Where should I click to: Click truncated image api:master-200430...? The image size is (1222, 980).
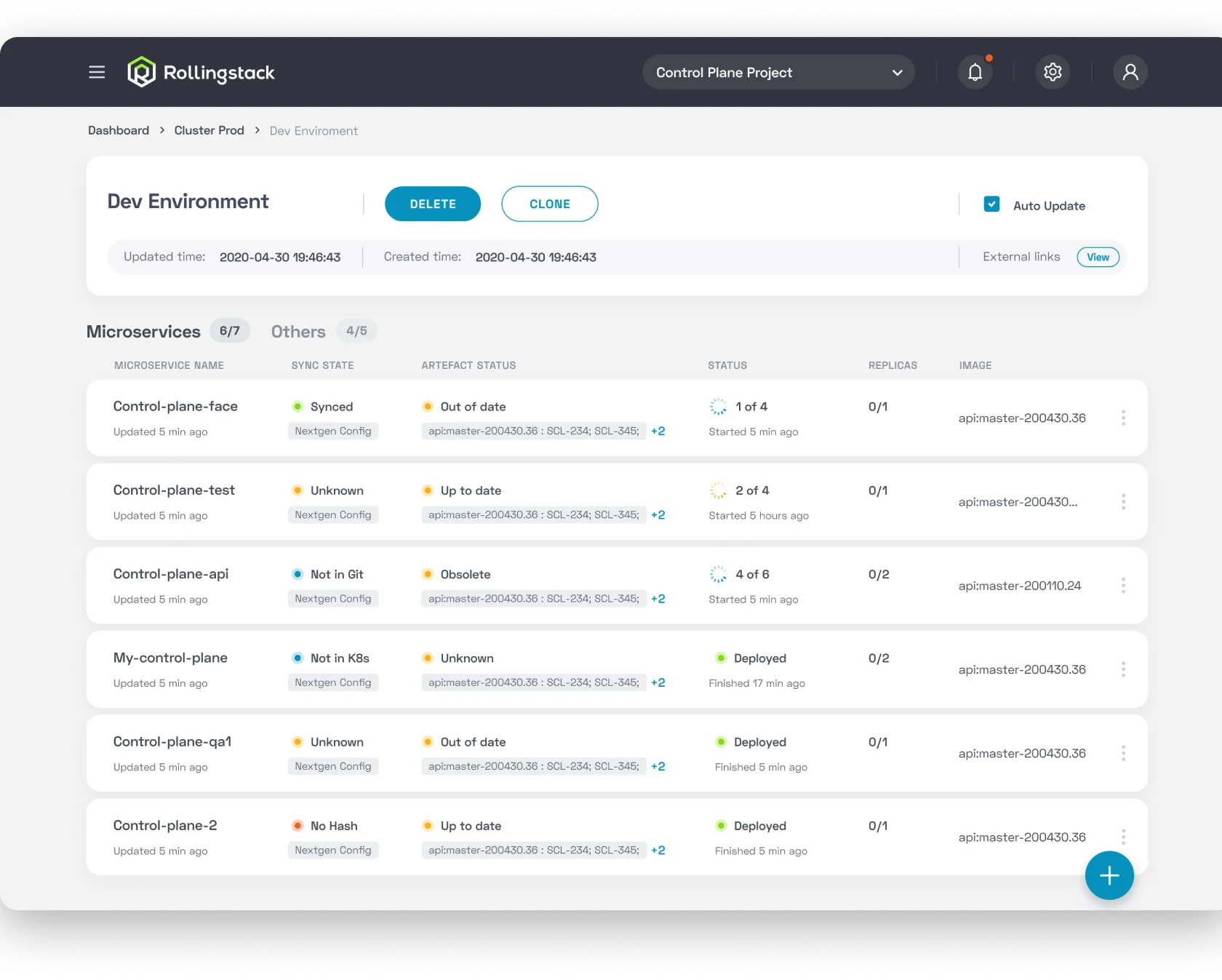[1018, 501]
